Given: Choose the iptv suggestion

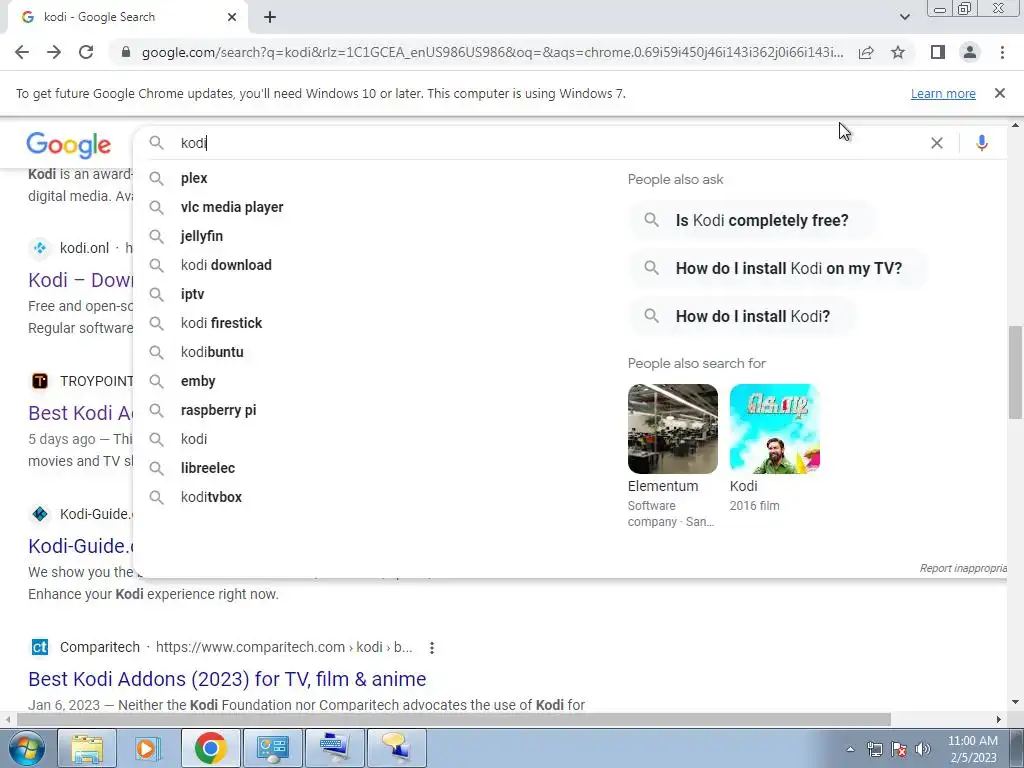Looking at the screenshot, I should point(193,294).
